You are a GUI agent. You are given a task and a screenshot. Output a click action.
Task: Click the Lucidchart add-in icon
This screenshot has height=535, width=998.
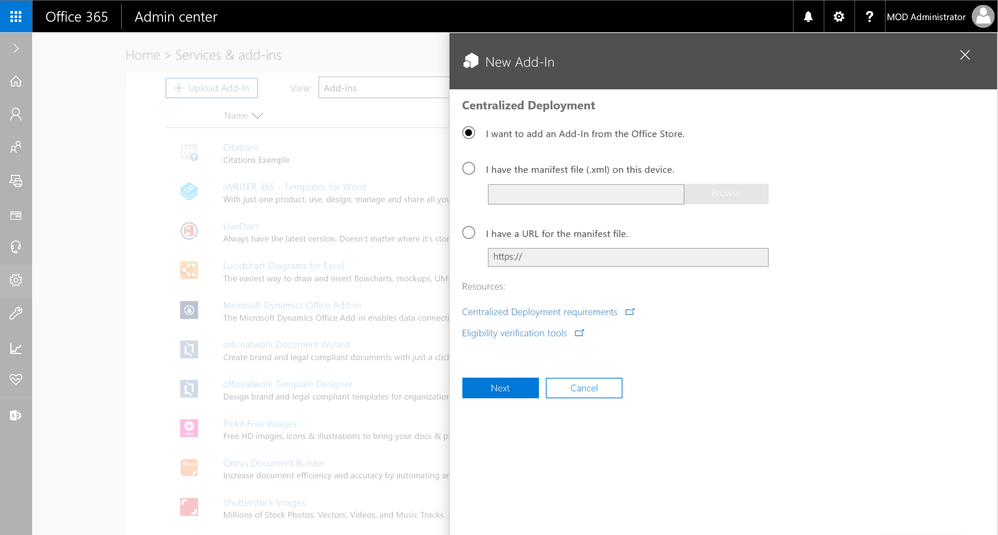pos(189,270)
